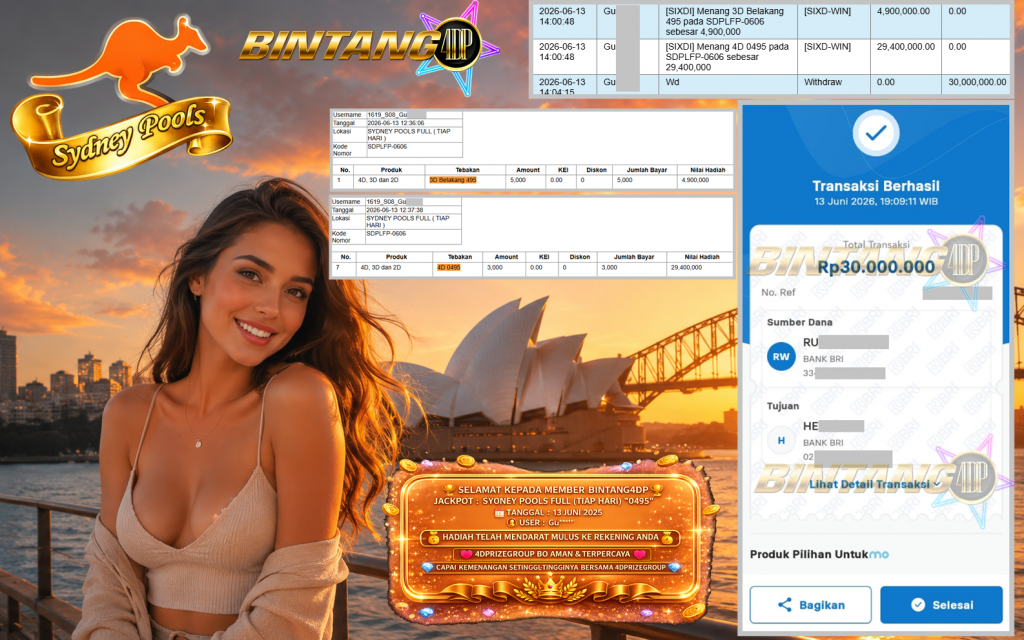
Task: Click the highlighted 4D 0495 bet
Action: (449, 267)
